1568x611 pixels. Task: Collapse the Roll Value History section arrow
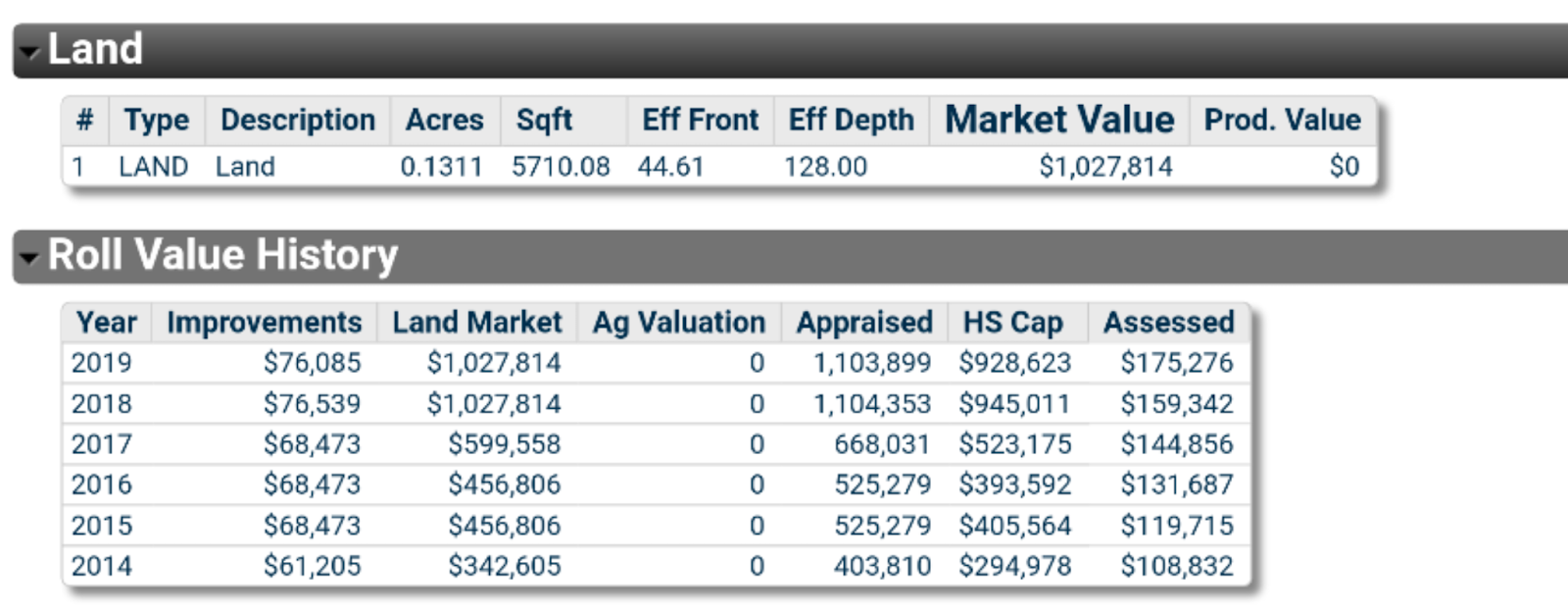tap(29, 259)
